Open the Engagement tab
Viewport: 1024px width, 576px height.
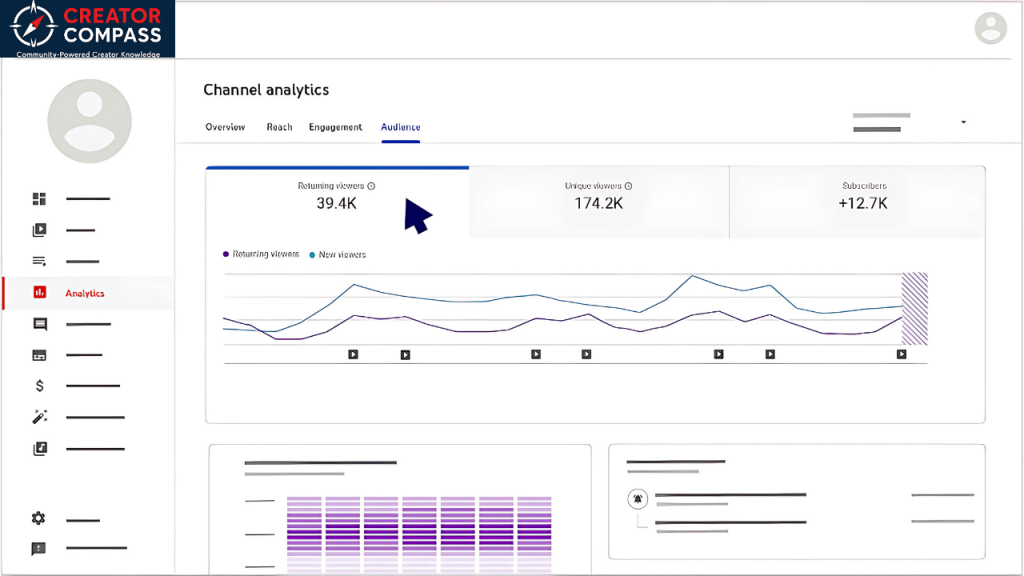335,127
